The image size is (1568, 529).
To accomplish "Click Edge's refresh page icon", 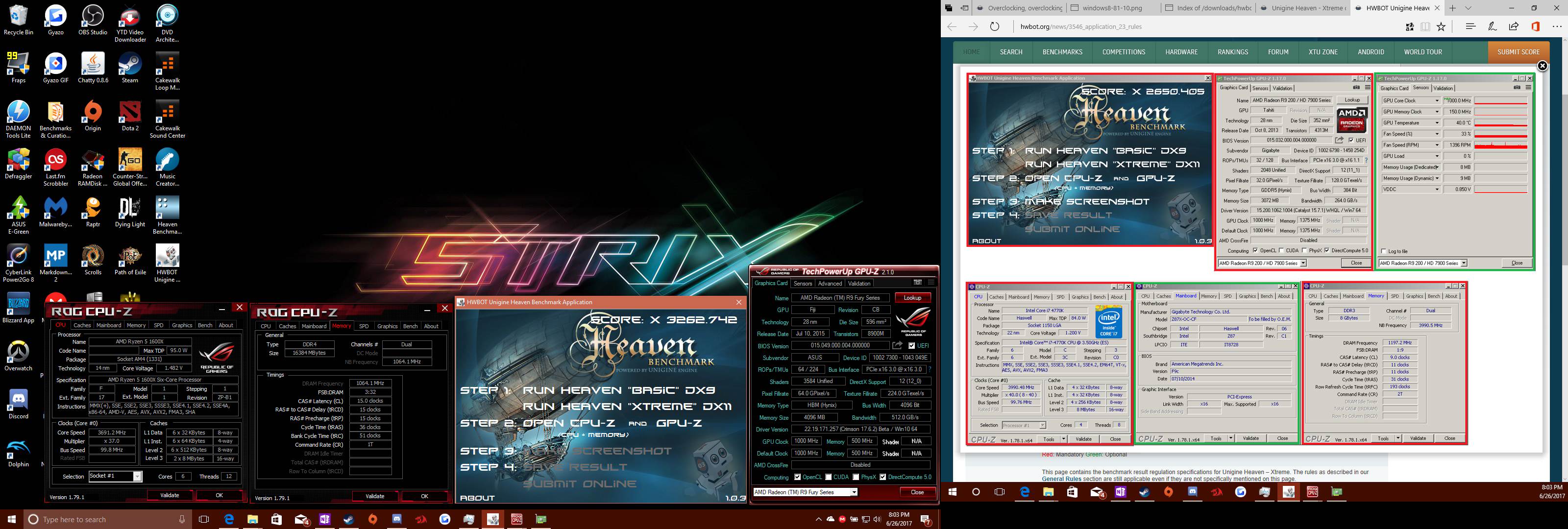I will tap(995, 27).
